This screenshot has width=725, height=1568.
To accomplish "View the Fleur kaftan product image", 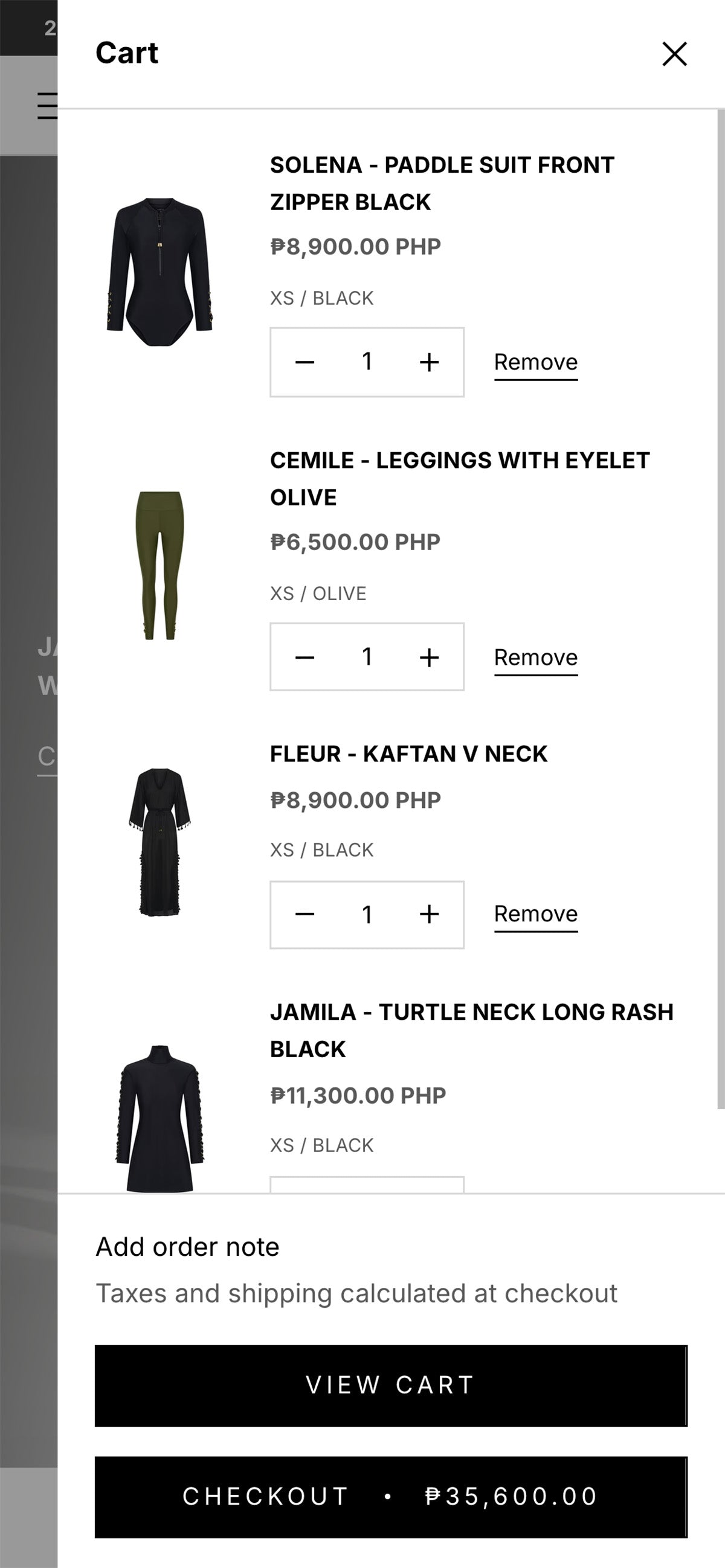I will tap(159, 842).
